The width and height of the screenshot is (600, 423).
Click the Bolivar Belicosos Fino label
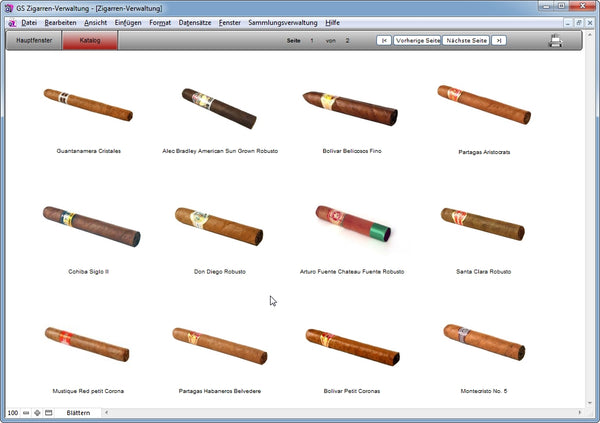click(x=352, y=151)
